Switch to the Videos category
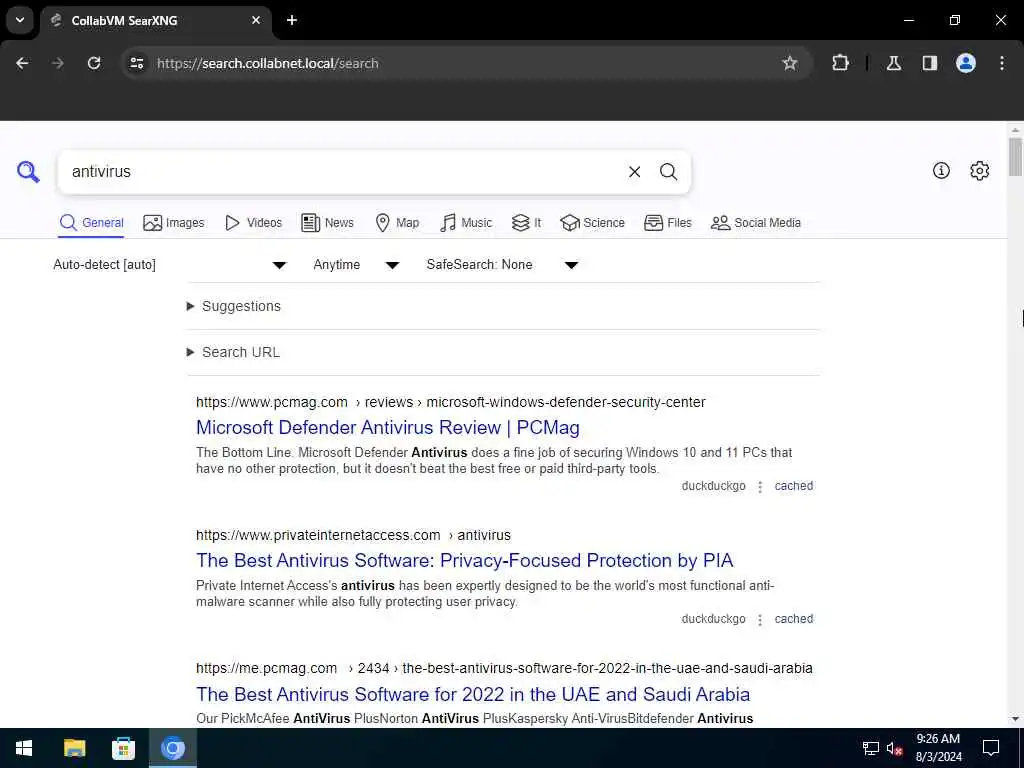The width and height of the screenshot is (1024, 768). point(253,223)
